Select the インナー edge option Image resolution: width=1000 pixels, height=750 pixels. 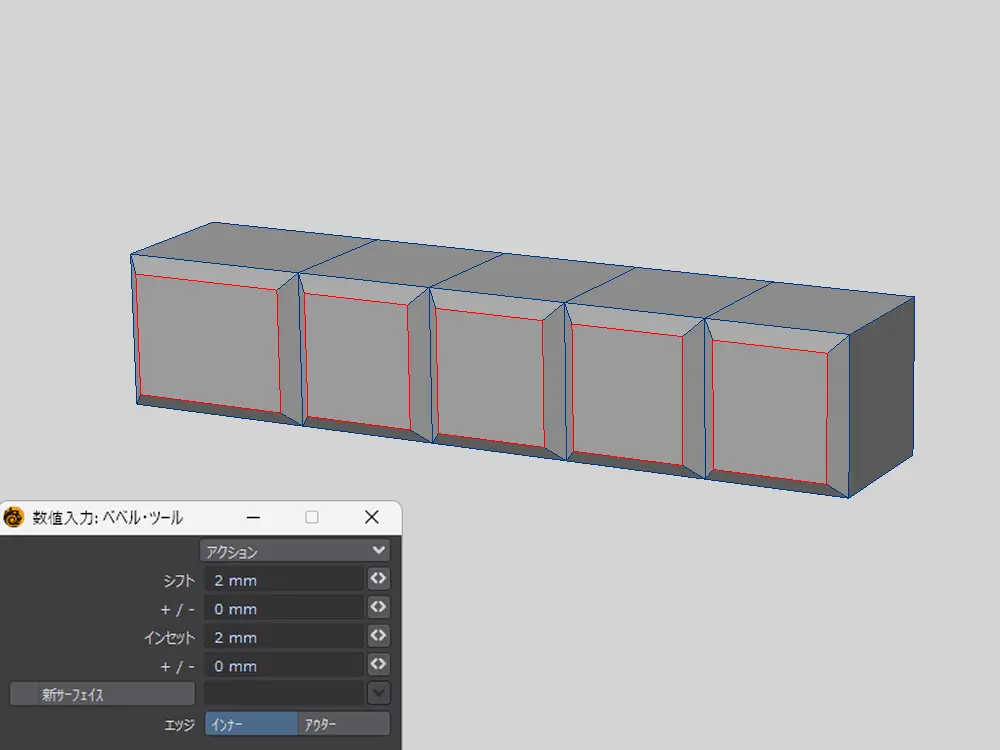(x=250, y=724)
